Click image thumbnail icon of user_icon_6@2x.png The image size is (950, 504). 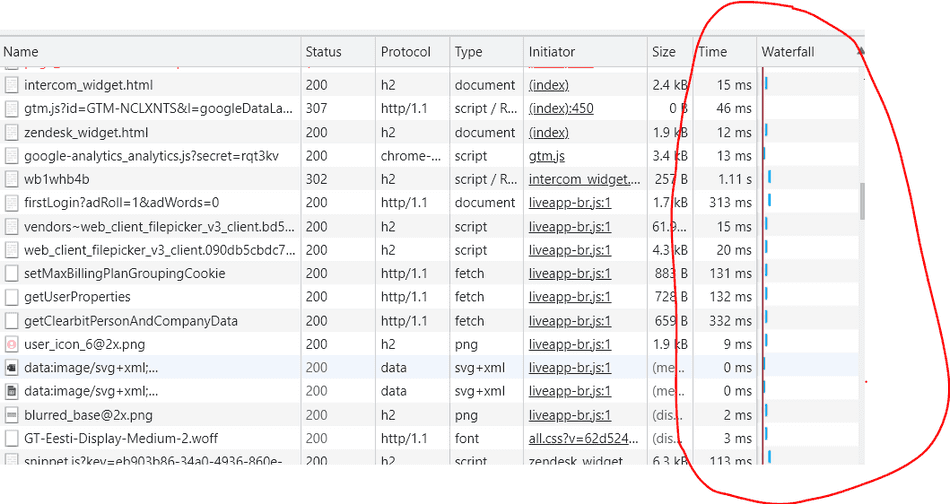point(12,345)
